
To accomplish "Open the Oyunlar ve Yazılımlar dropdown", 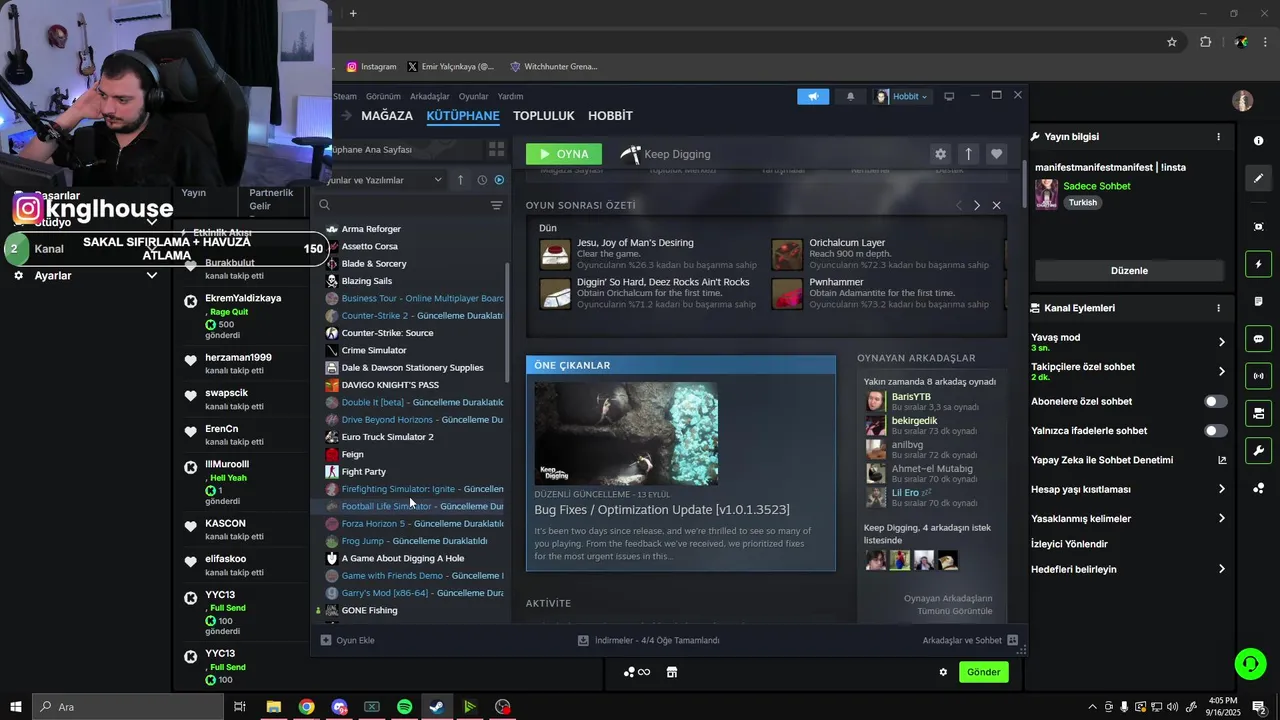I will tap(385, 180).
